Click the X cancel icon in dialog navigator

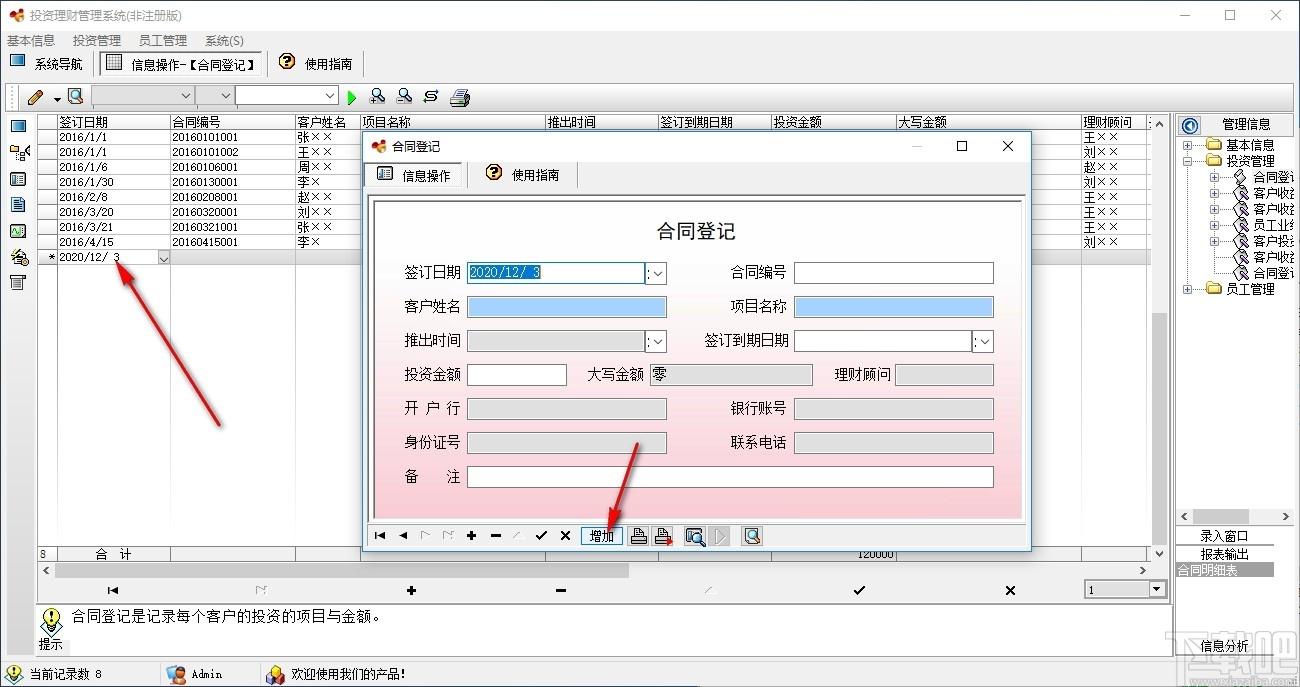565,536
